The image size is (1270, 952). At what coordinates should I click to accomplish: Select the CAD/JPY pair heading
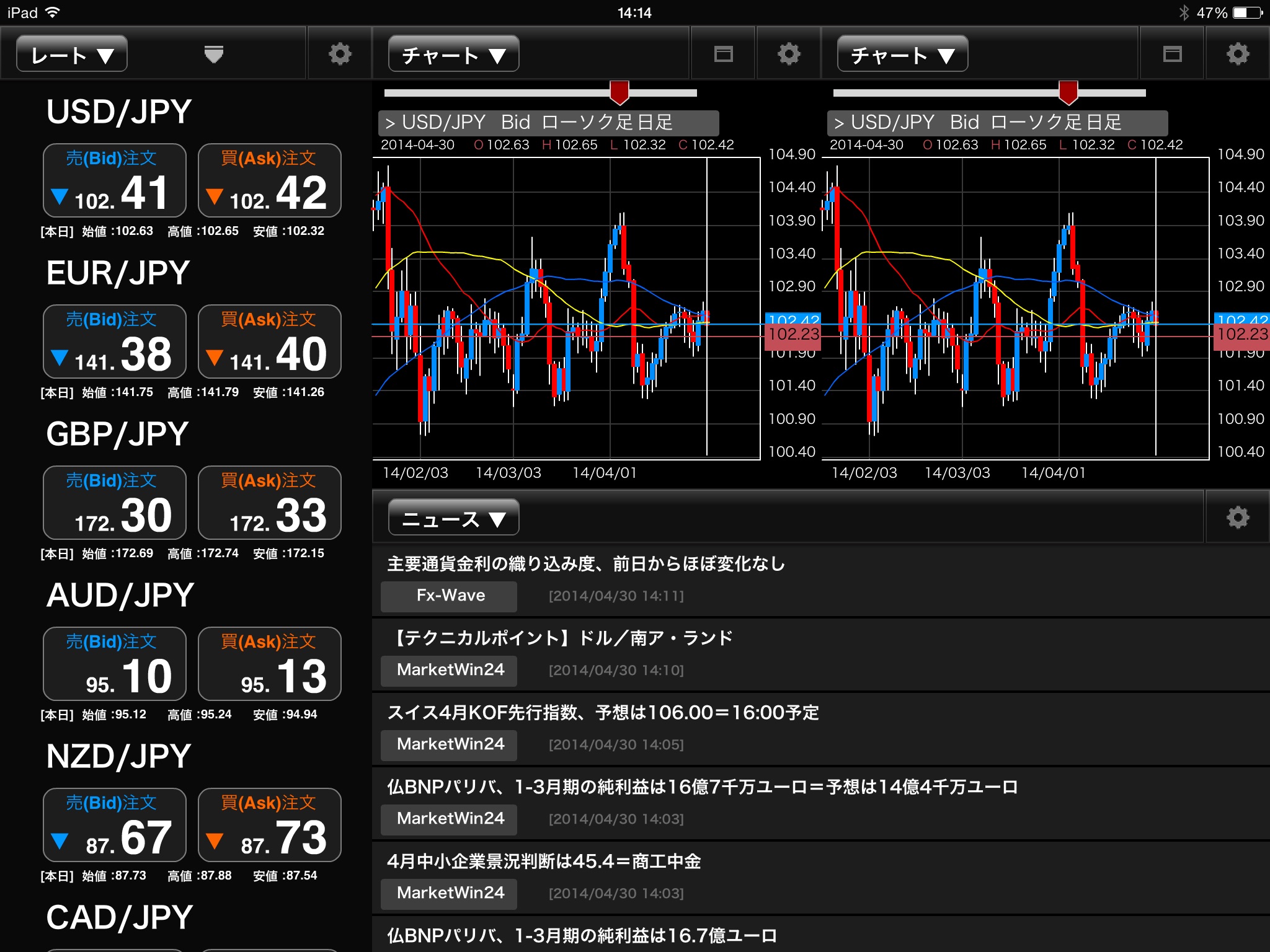(x=120, y=918)
